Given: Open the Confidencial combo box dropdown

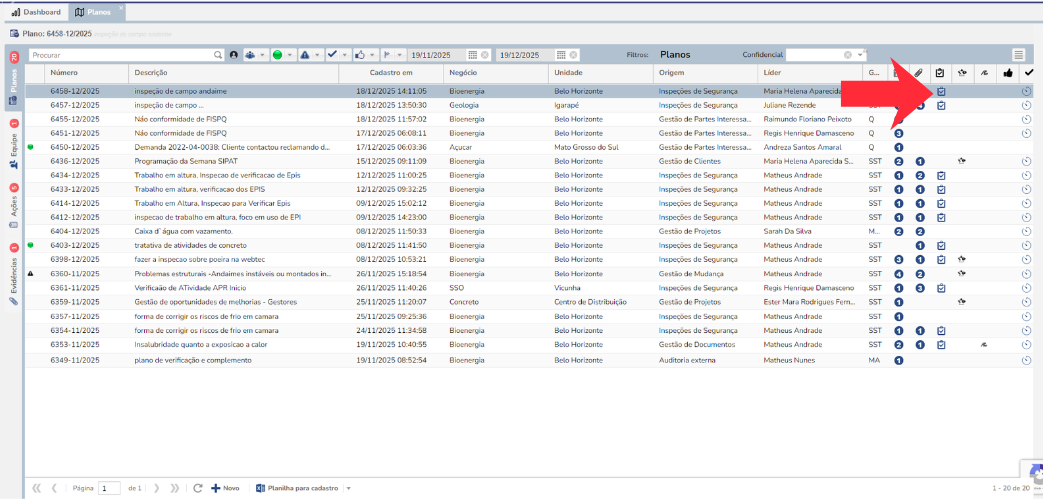Looking at the screenshot, I should tap(861, 55).
